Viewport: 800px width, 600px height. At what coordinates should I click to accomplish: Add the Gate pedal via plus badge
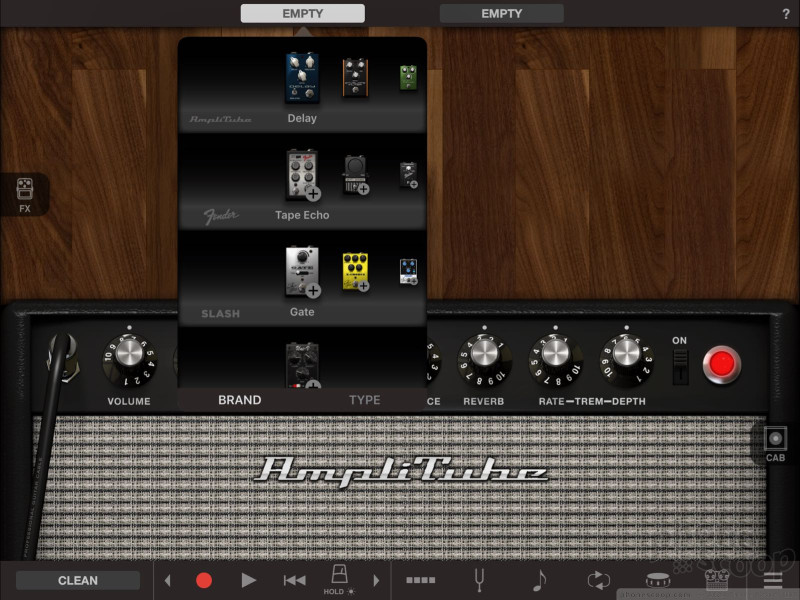tap(313, 291)
